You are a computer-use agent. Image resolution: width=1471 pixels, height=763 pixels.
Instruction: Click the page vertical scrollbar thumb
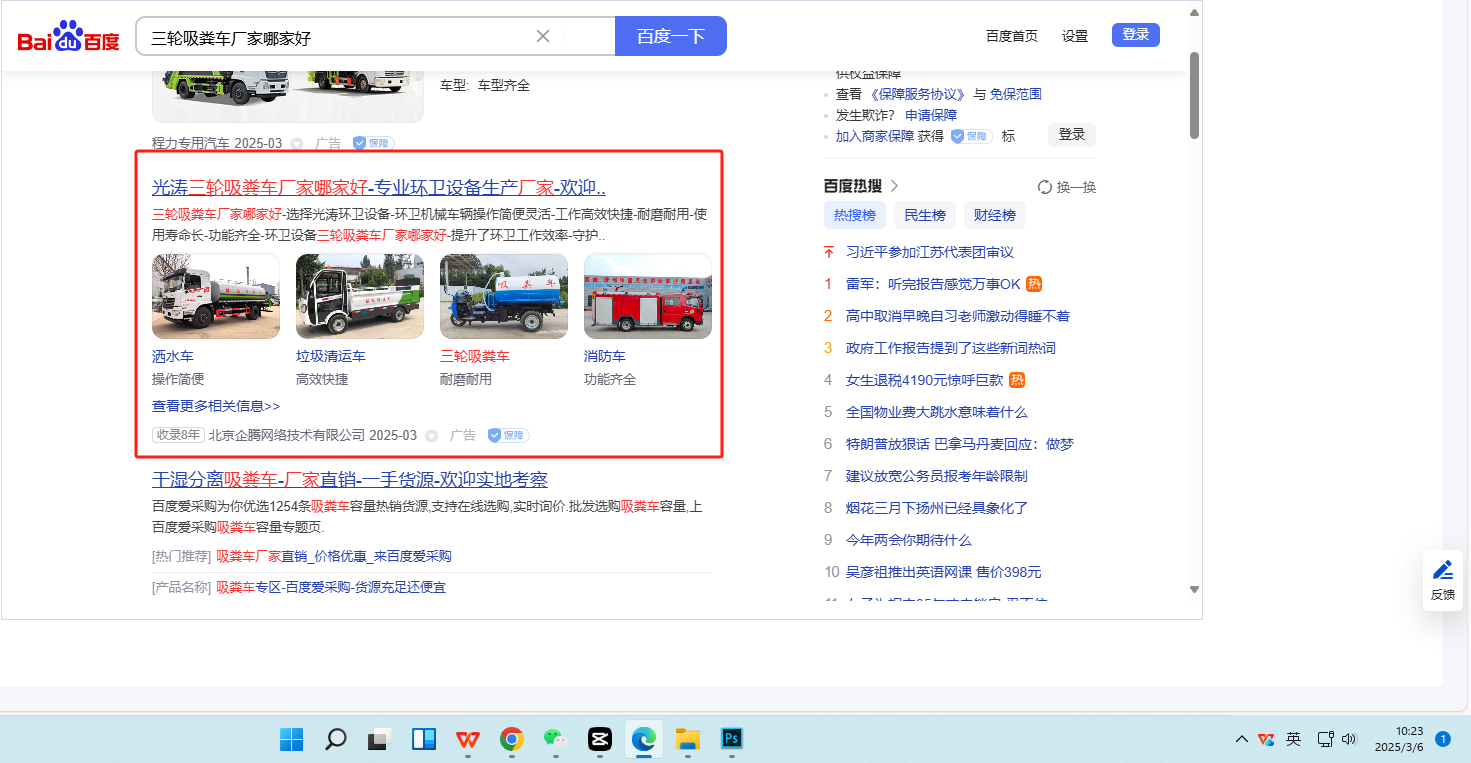coord(1194,95)
